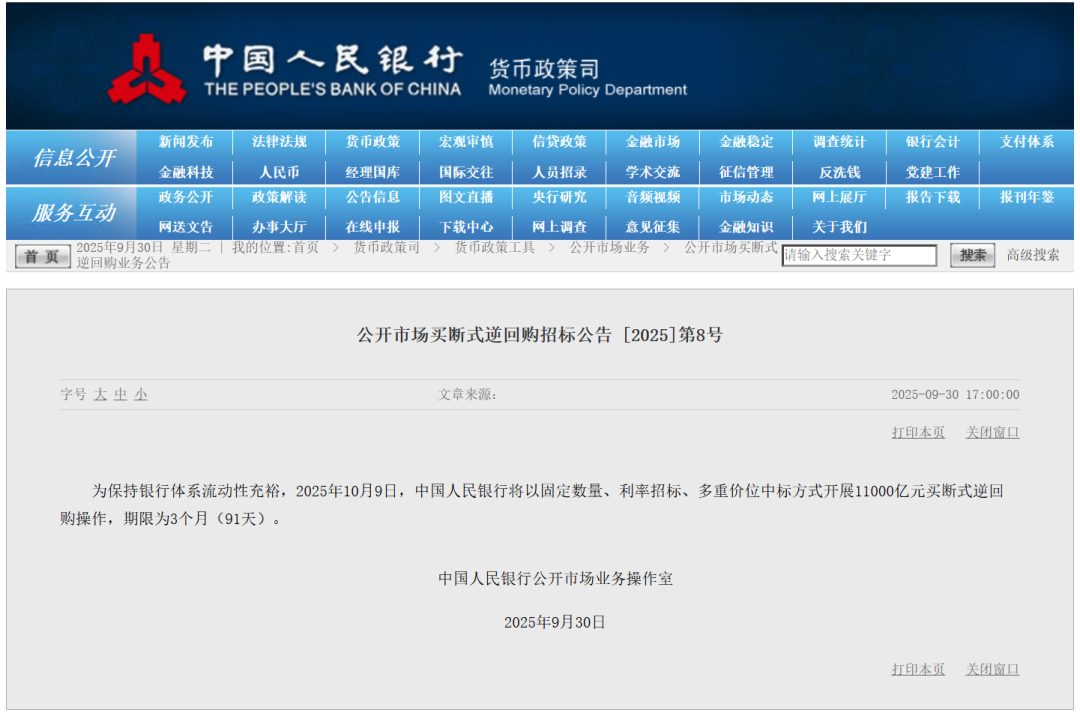The height and width of the screenshot is (716, 1080).
Task: Set font size to 中 (medium)
Action: coord(120,395)
